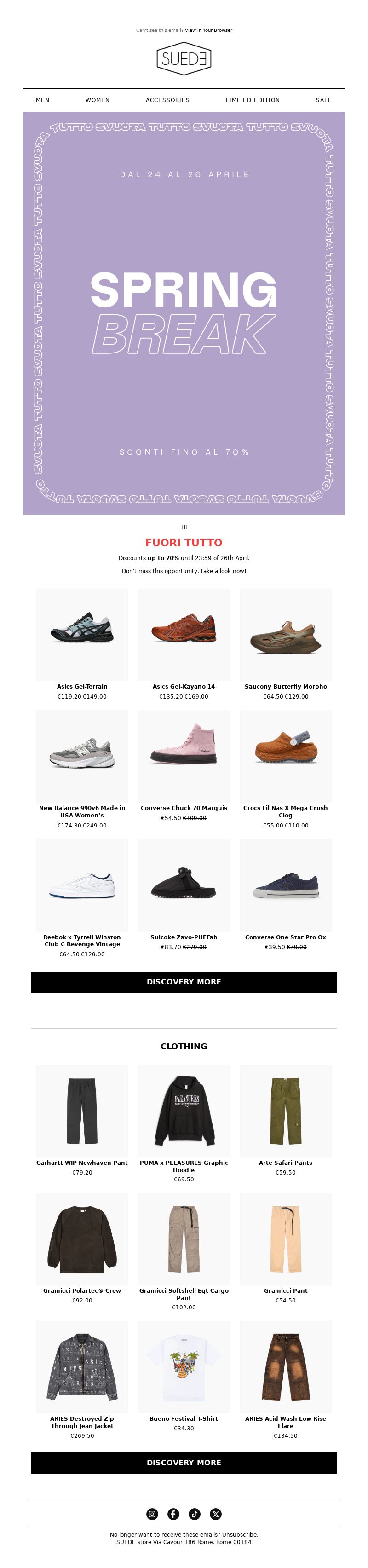
Task: Click DISCOVERY MORE button under sneakers
Action: [x=184, y=982]
